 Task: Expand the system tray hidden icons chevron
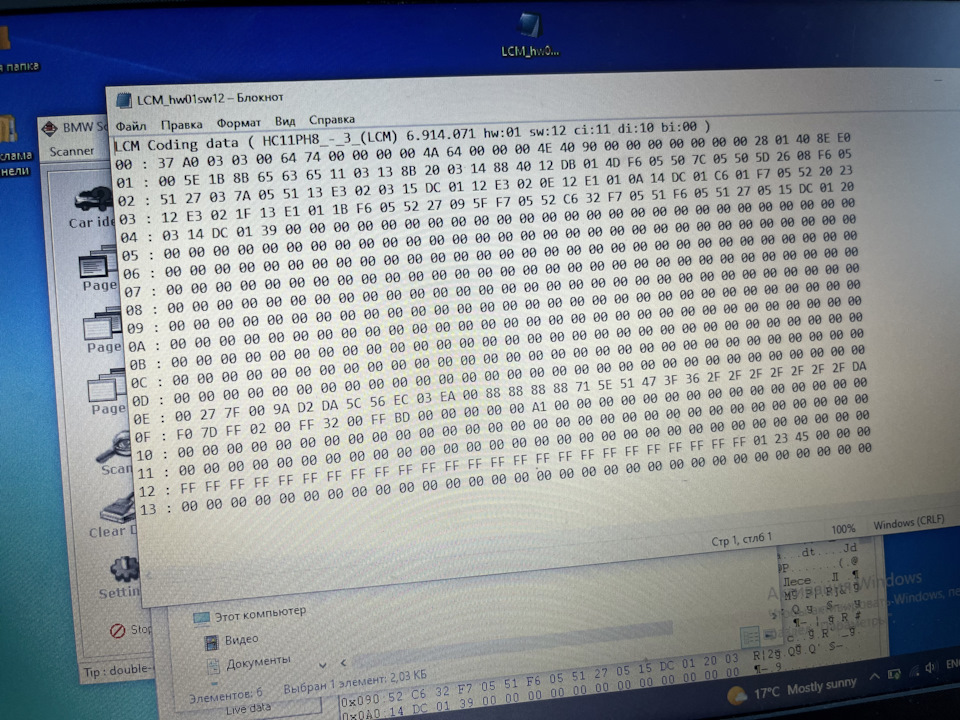pos(874,676)
